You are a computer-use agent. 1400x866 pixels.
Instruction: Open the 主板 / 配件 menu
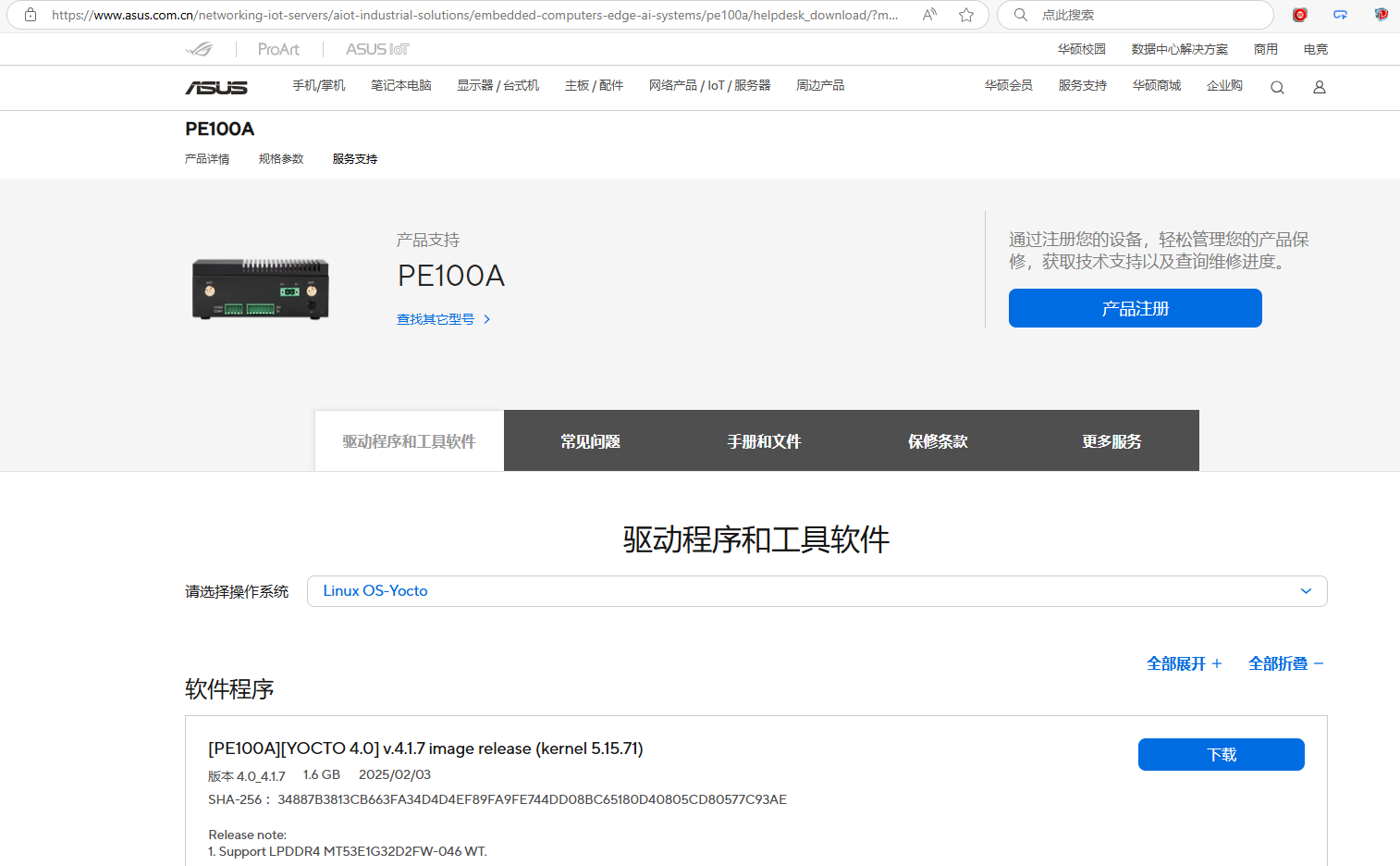(594, 85)
